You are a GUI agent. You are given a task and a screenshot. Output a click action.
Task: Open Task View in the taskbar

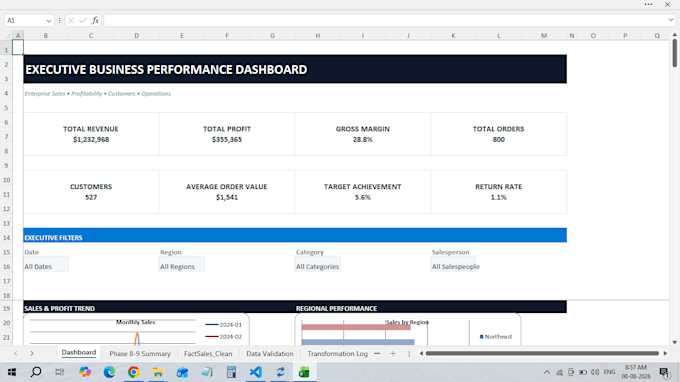[x=60, y=372]
